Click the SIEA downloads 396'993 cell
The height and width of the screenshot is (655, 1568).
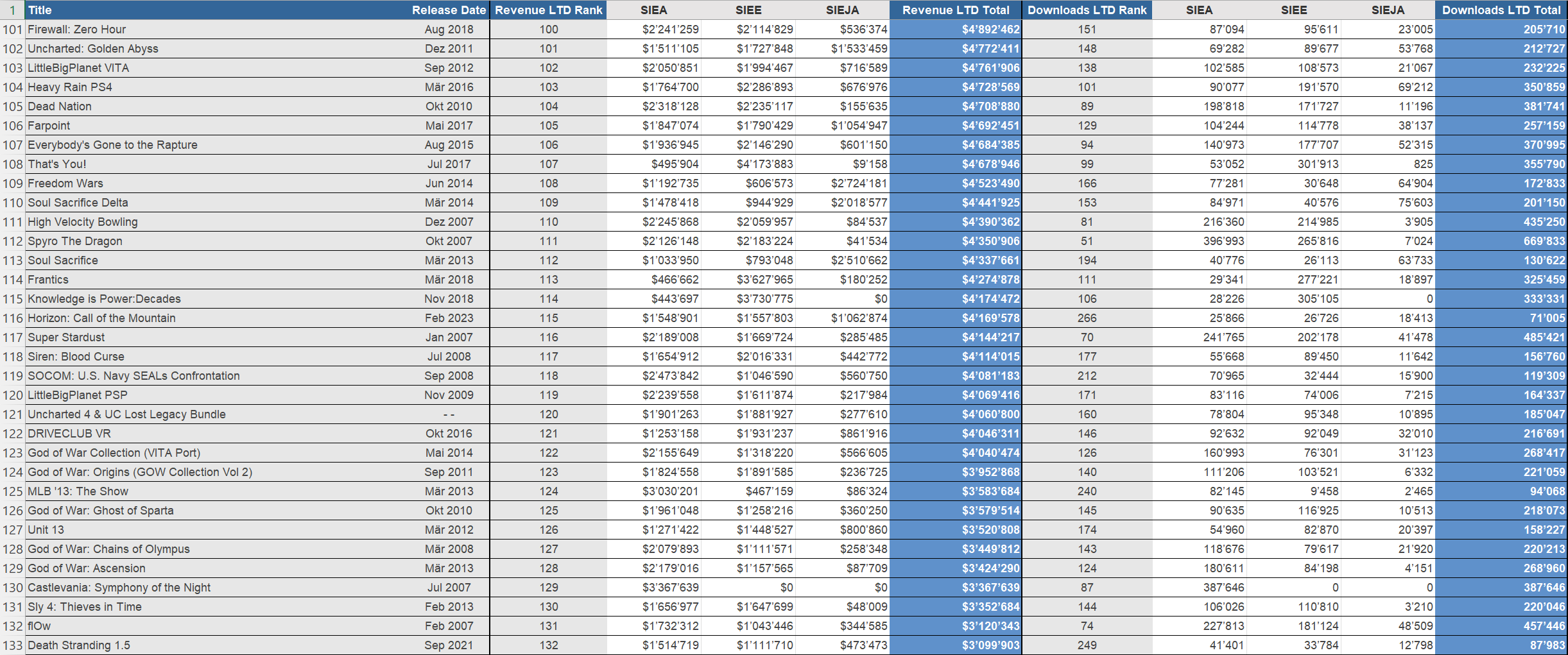1199,241
